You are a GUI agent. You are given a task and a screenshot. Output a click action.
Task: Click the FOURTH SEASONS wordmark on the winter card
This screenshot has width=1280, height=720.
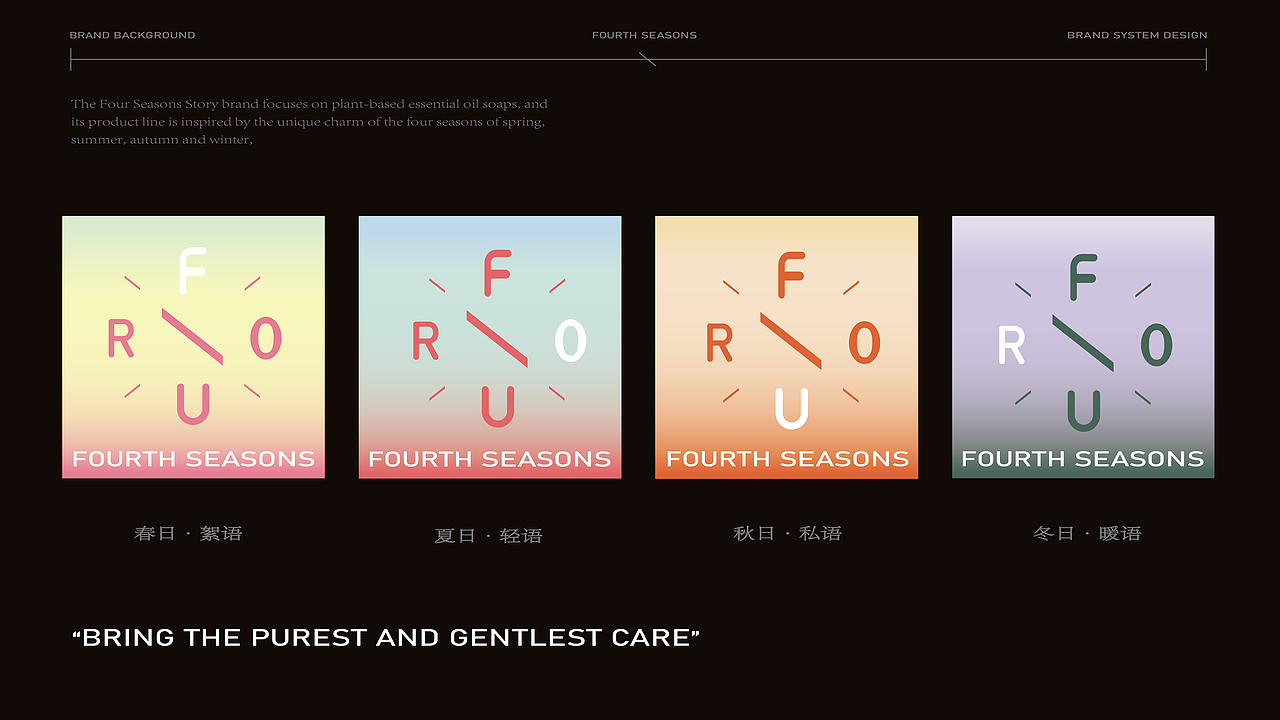pyautogui.click(x=1083, y=459)
